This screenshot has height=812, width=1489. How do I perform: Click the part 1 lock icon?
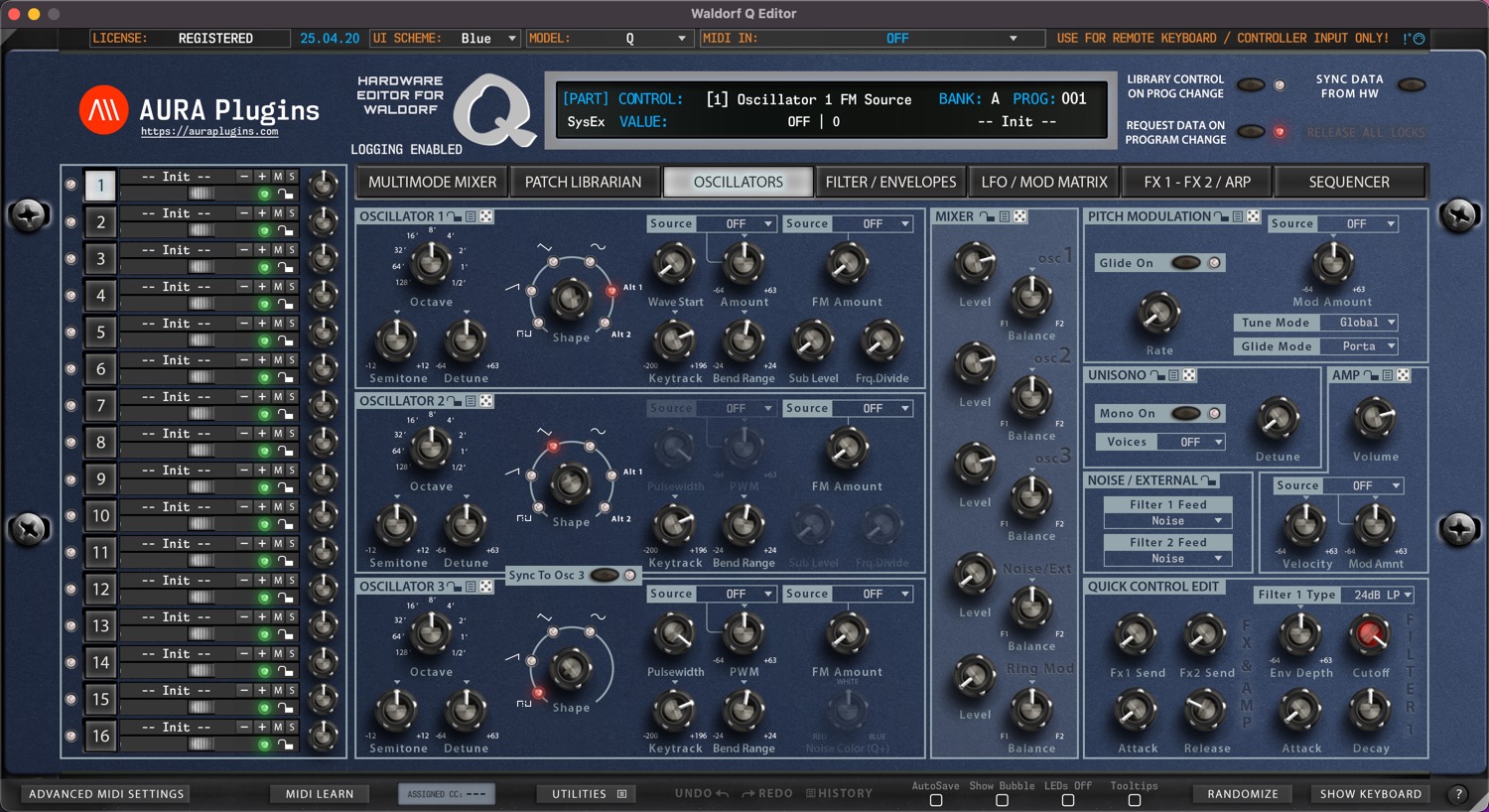285,195
